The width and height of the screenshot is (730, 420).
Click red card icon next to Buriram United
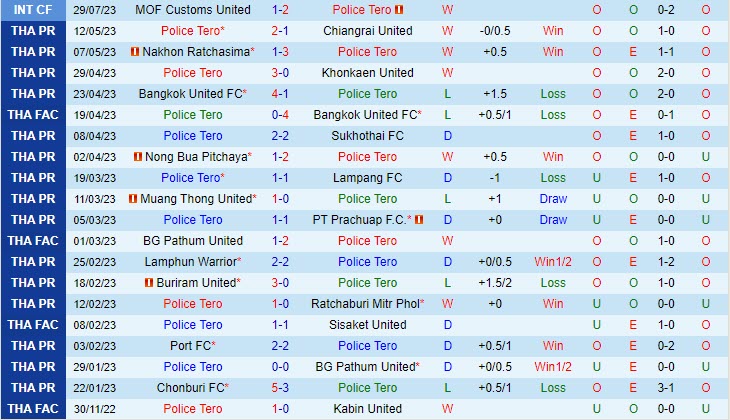pos(149,283)
